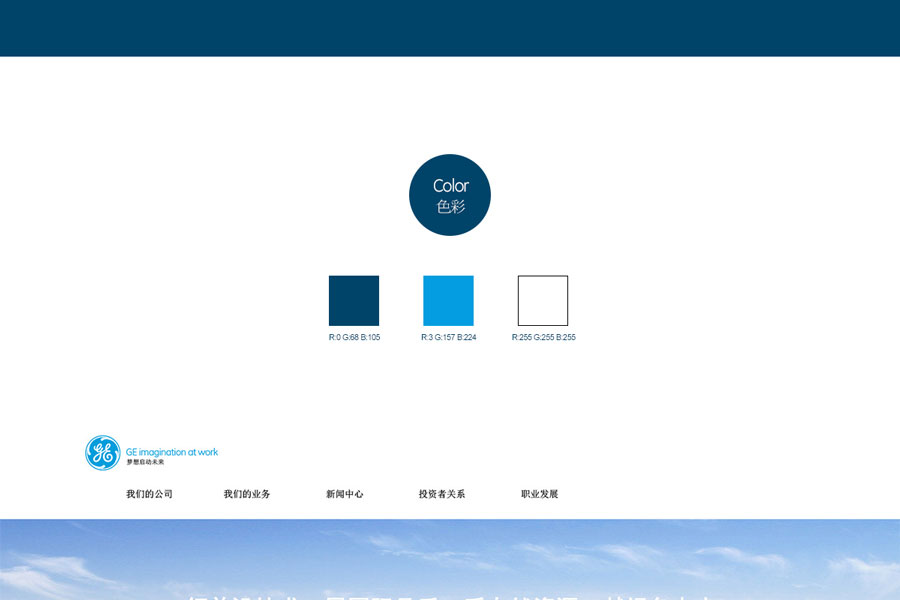Pick the bright blue color swatch

[x=448, y=301]
